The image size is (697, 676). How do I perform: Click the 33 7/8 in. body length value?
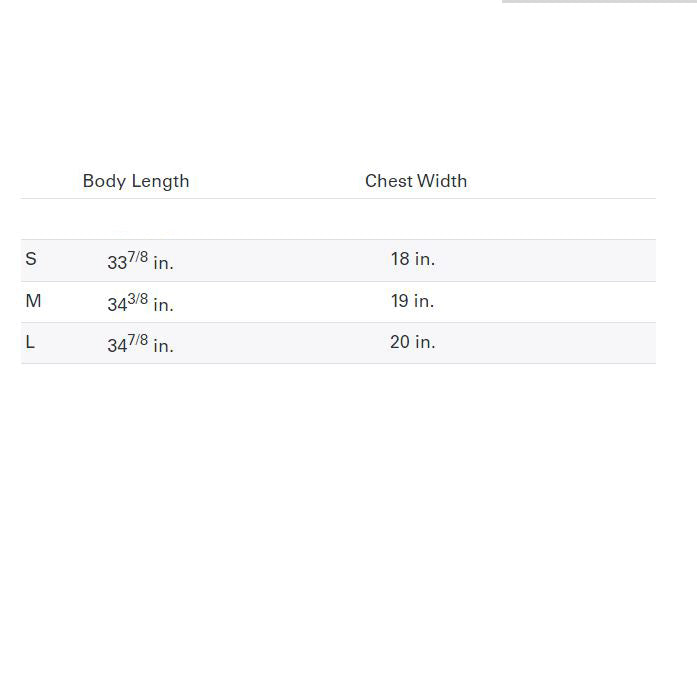click(x=140, y=262)
